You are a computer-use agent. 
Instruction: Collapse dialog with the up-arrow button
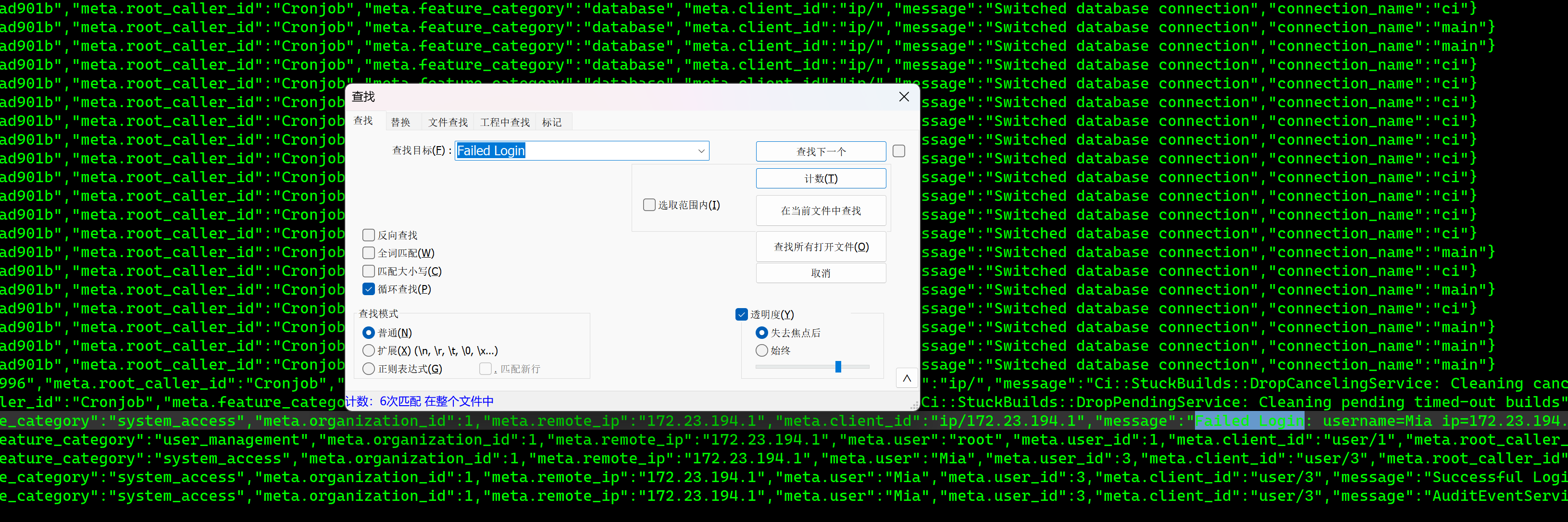[907, 378]
